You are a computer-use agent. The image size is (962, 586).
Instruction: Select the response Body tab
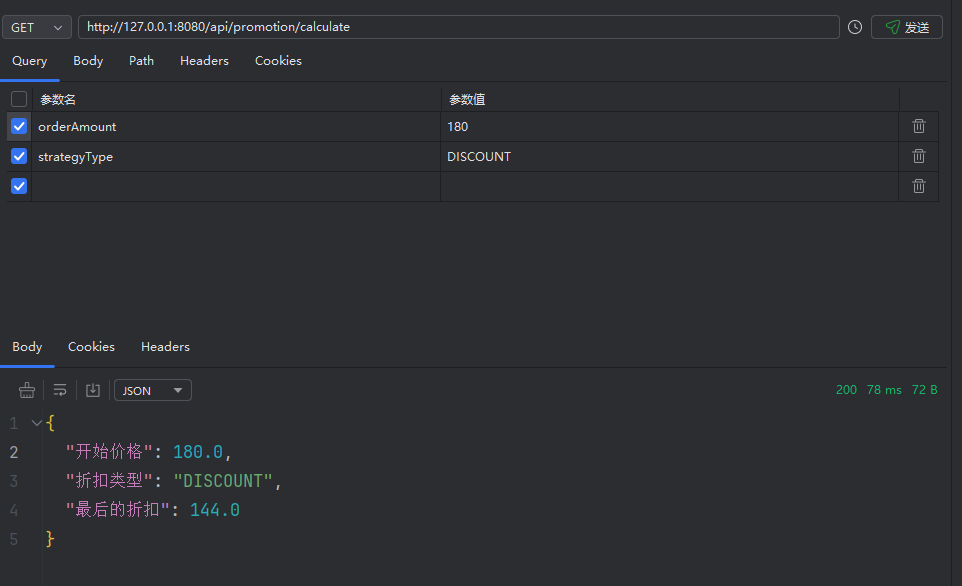(x=27, y=347)
